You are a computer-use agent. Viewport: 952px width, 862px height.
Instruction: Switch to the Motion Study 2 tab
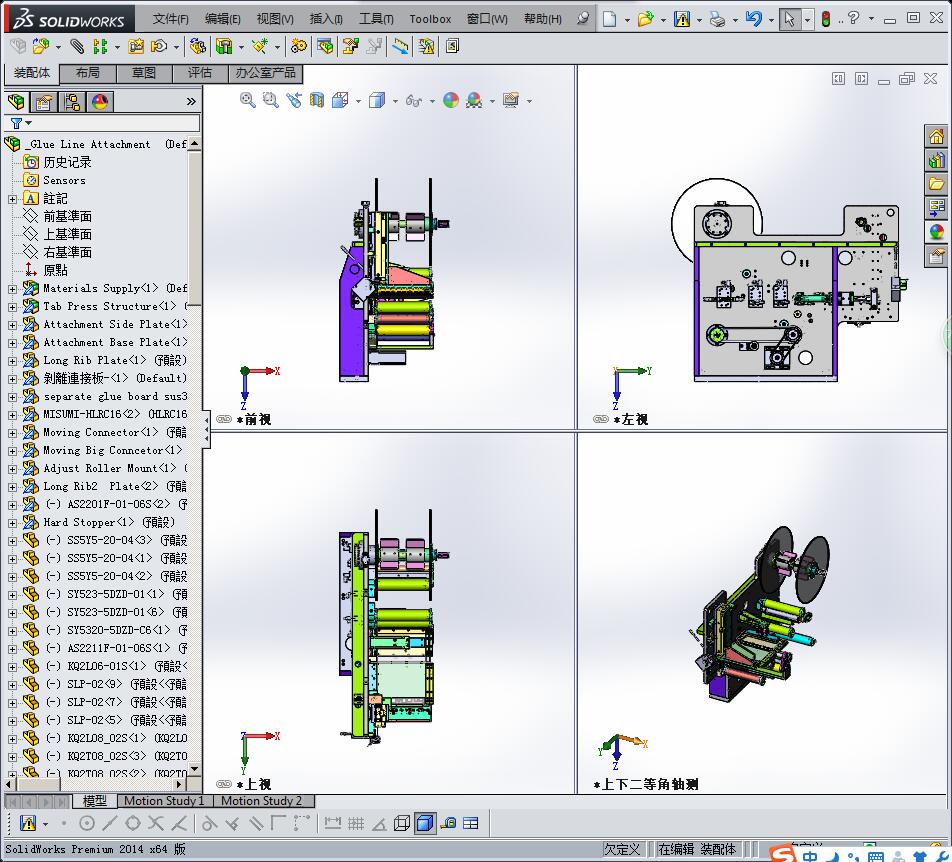[262, 801]
